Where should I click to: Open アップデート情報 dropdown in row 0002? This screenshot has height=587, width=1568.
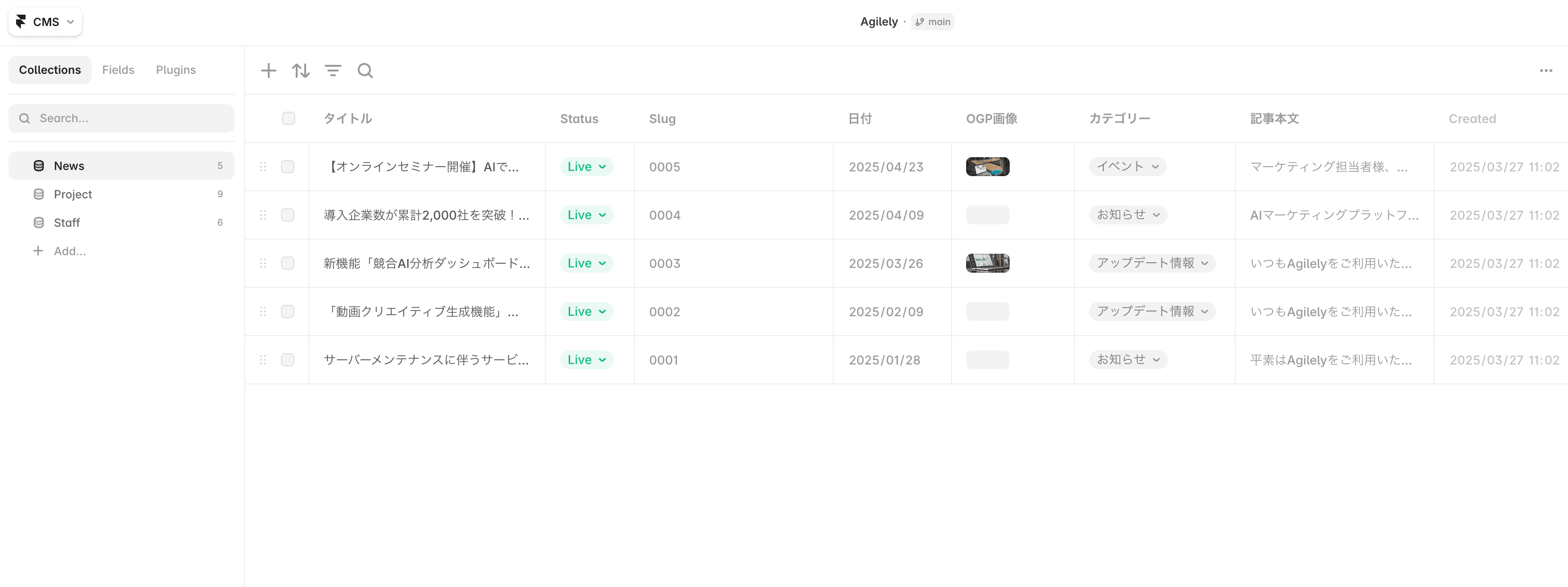click(1152, 312)
